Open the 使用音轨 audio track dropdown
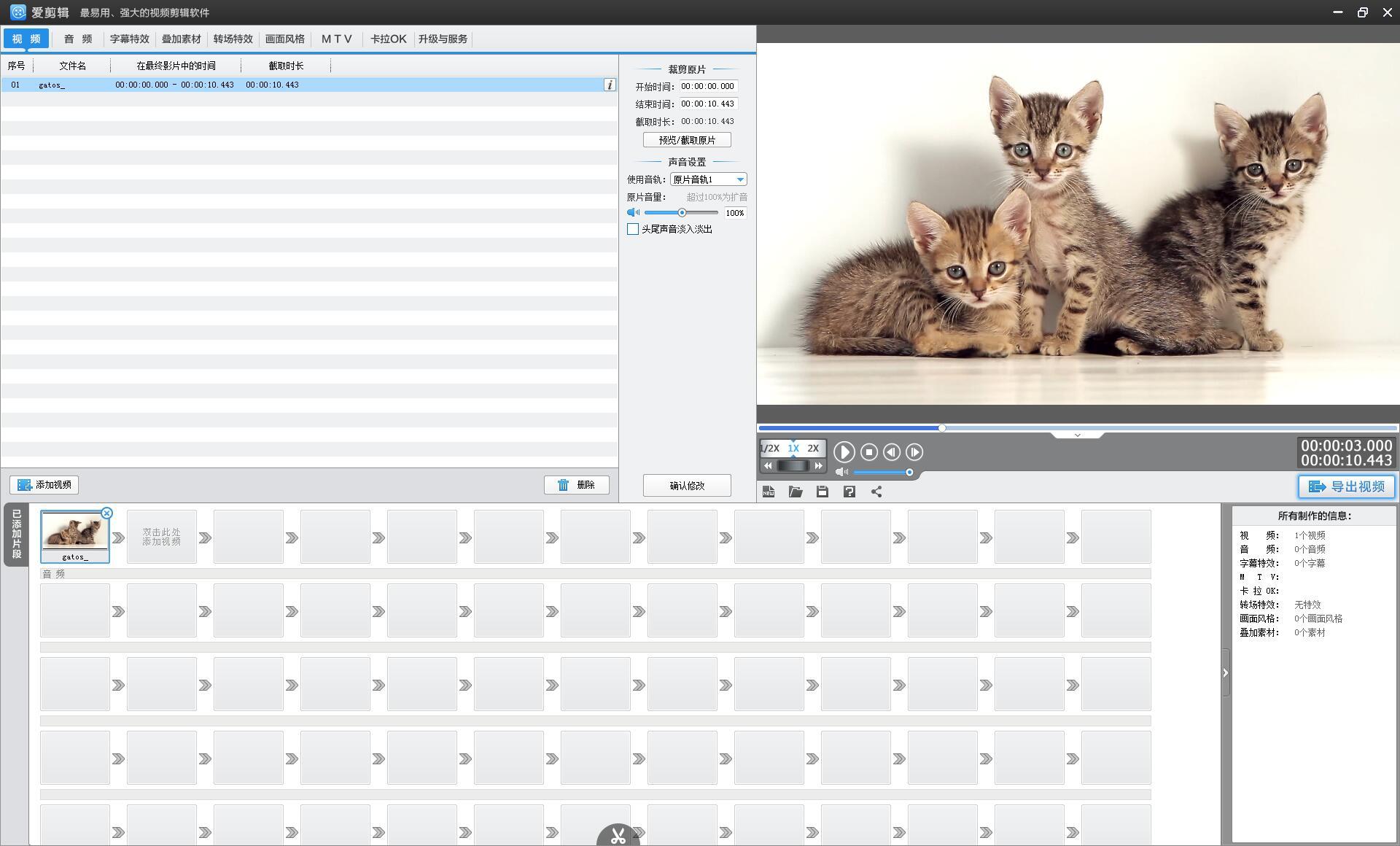Viewport: 1400px width, 846px height. coord(740,179)
